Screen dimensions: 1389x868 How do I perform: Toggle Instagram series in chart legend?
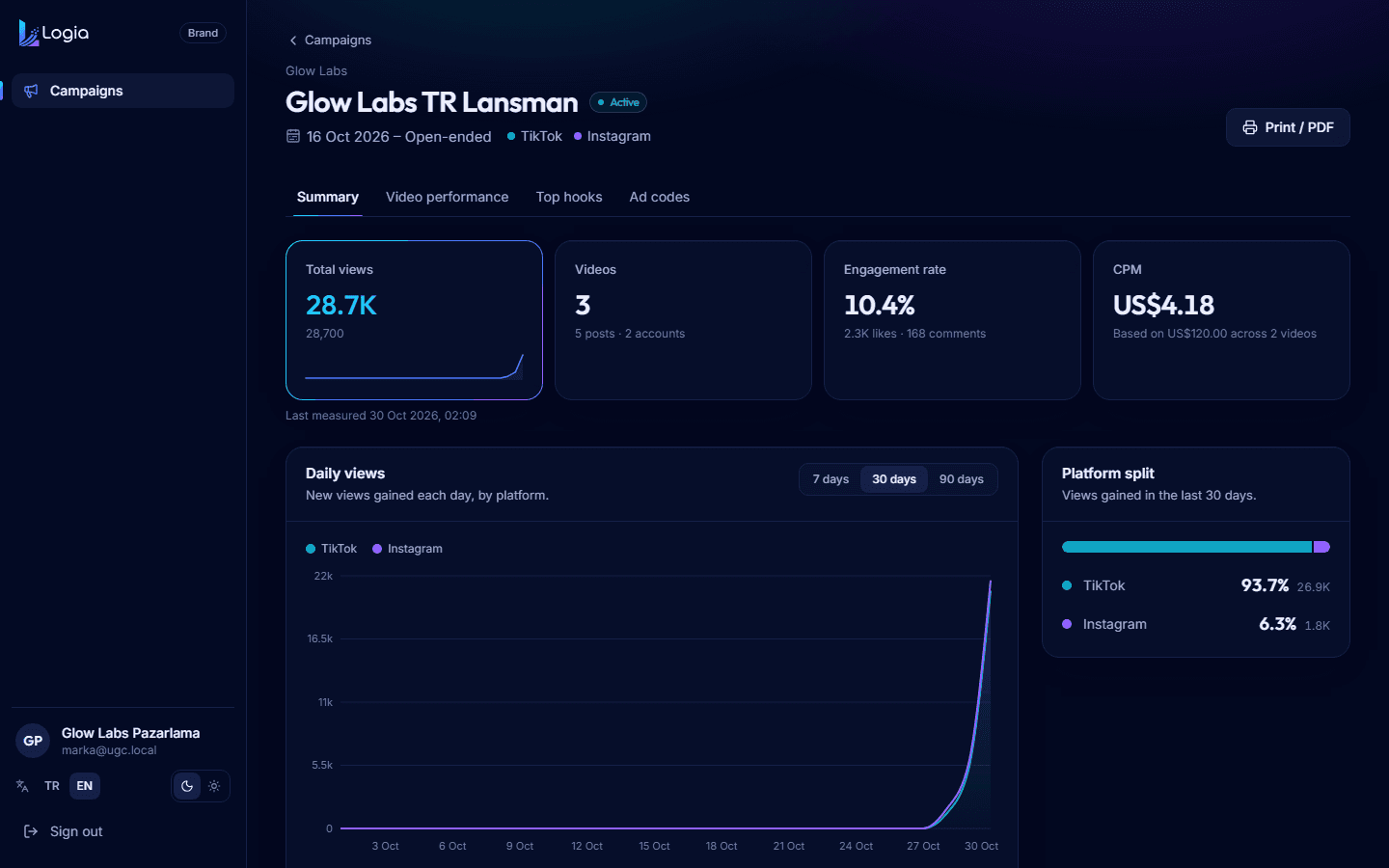click(407, 549)
